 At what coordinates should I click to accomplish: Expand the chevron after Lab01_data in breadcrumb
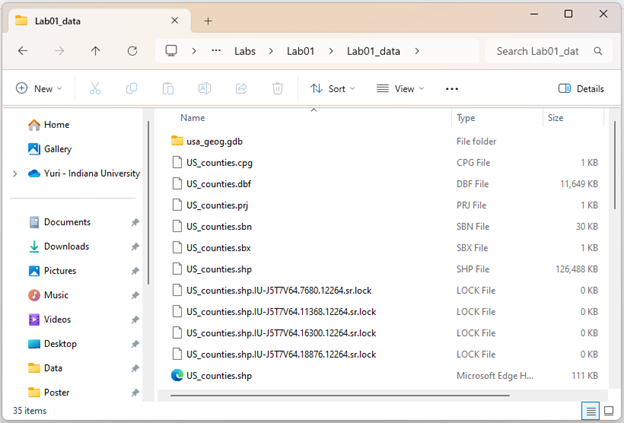tap(417, 51)
